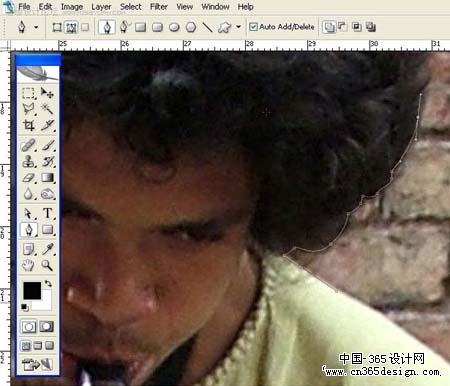Select the Type tool
The width and height of the screenshot is (450, 386).
47,213
